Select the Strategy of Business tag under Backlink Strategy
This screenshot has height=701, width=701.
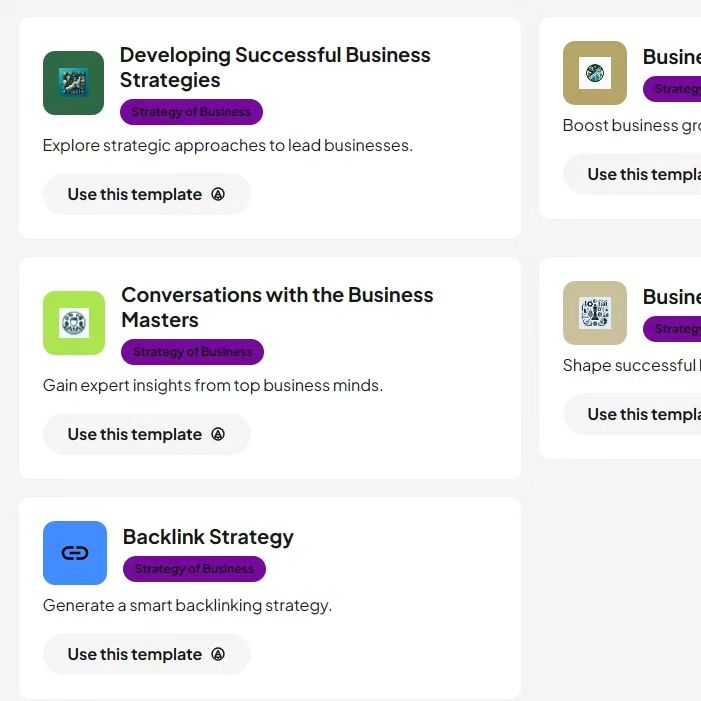[x=194, y=569]
